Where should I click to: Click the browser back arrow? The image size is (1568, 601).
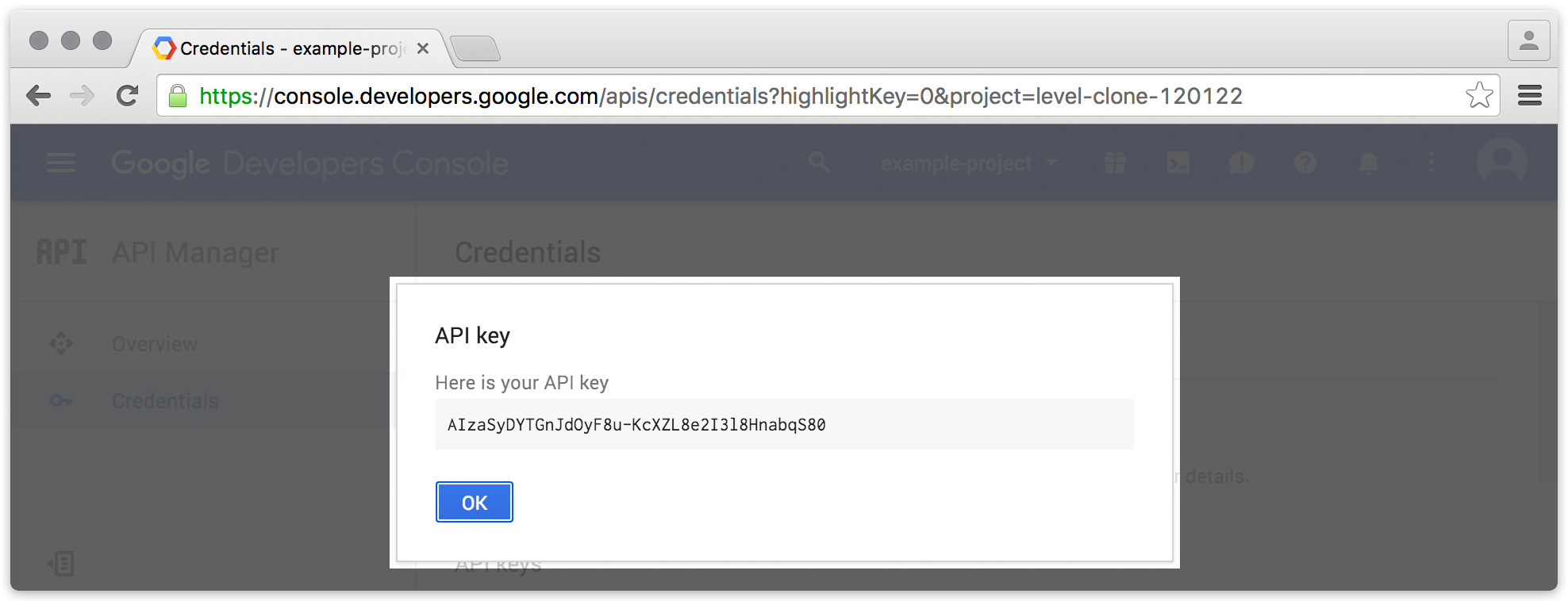tap(38, 96)
